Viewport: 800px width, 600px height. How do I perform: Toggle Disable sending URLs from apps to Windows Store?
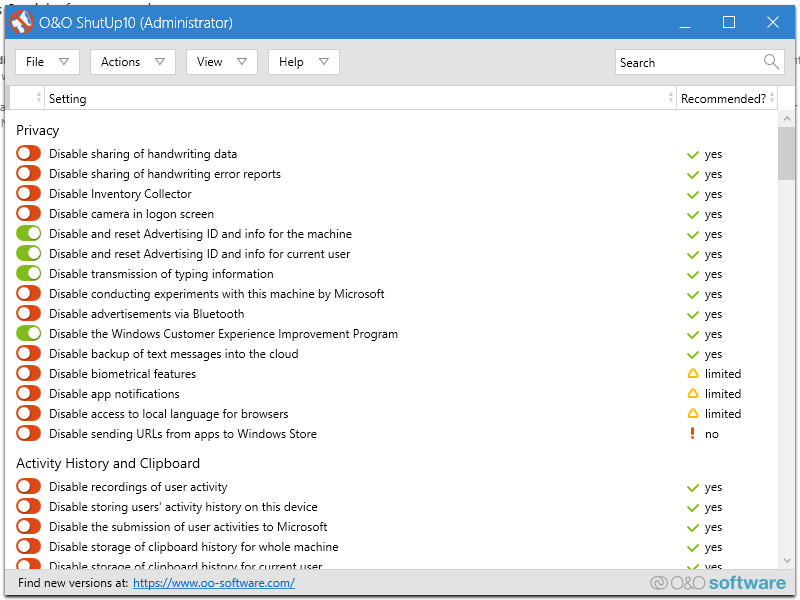tap(28, 433)
